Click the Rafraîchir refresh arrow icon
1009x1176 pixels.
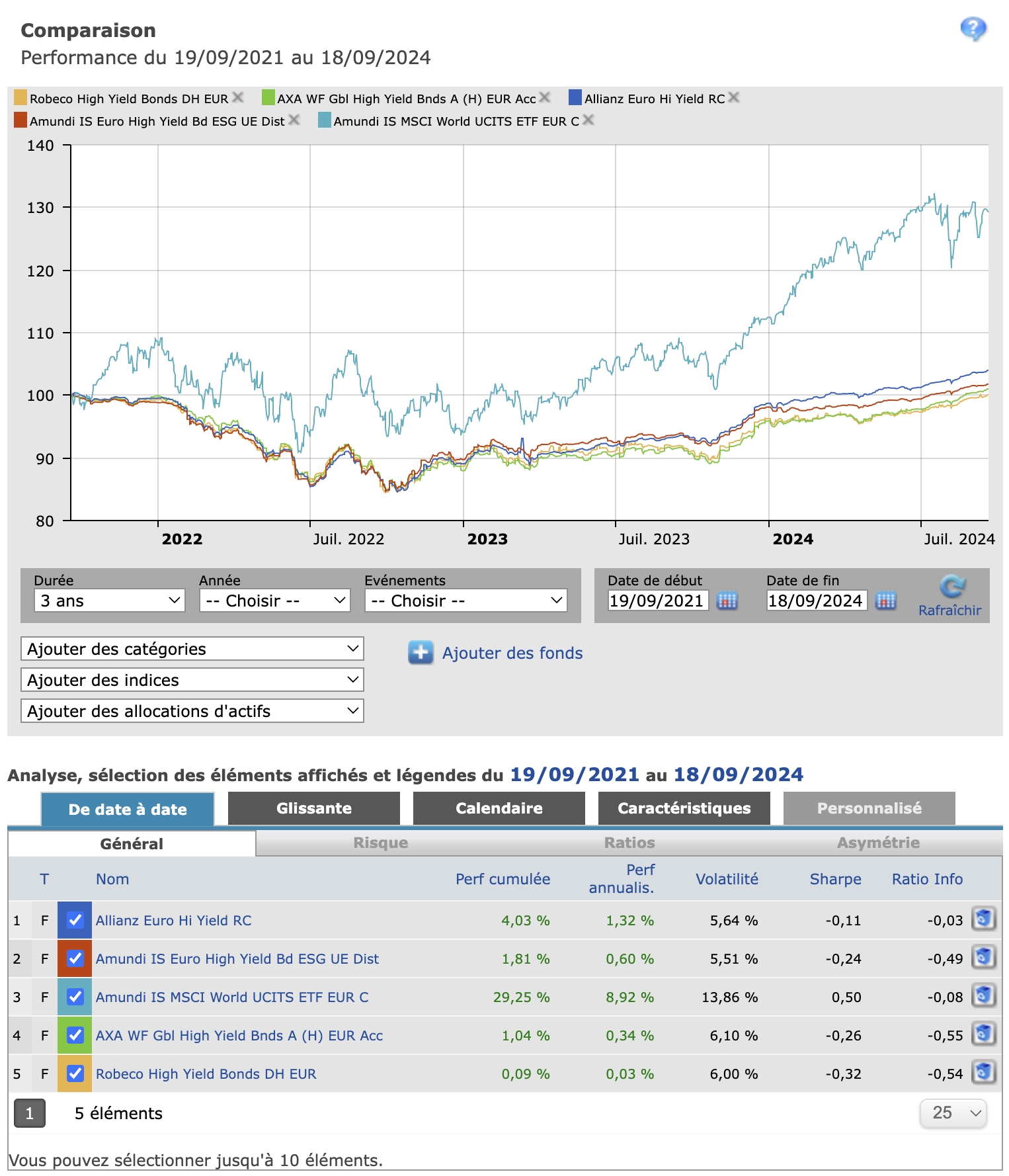pos(952,586)
